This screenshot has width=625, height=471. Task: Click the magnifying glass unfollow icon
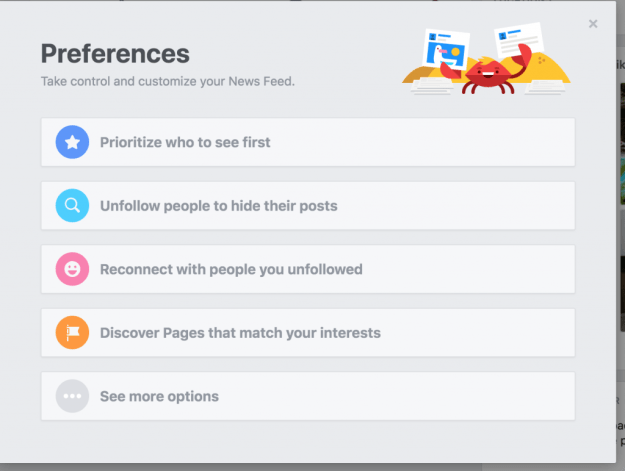pyautogui.click(x=72, y=206)
